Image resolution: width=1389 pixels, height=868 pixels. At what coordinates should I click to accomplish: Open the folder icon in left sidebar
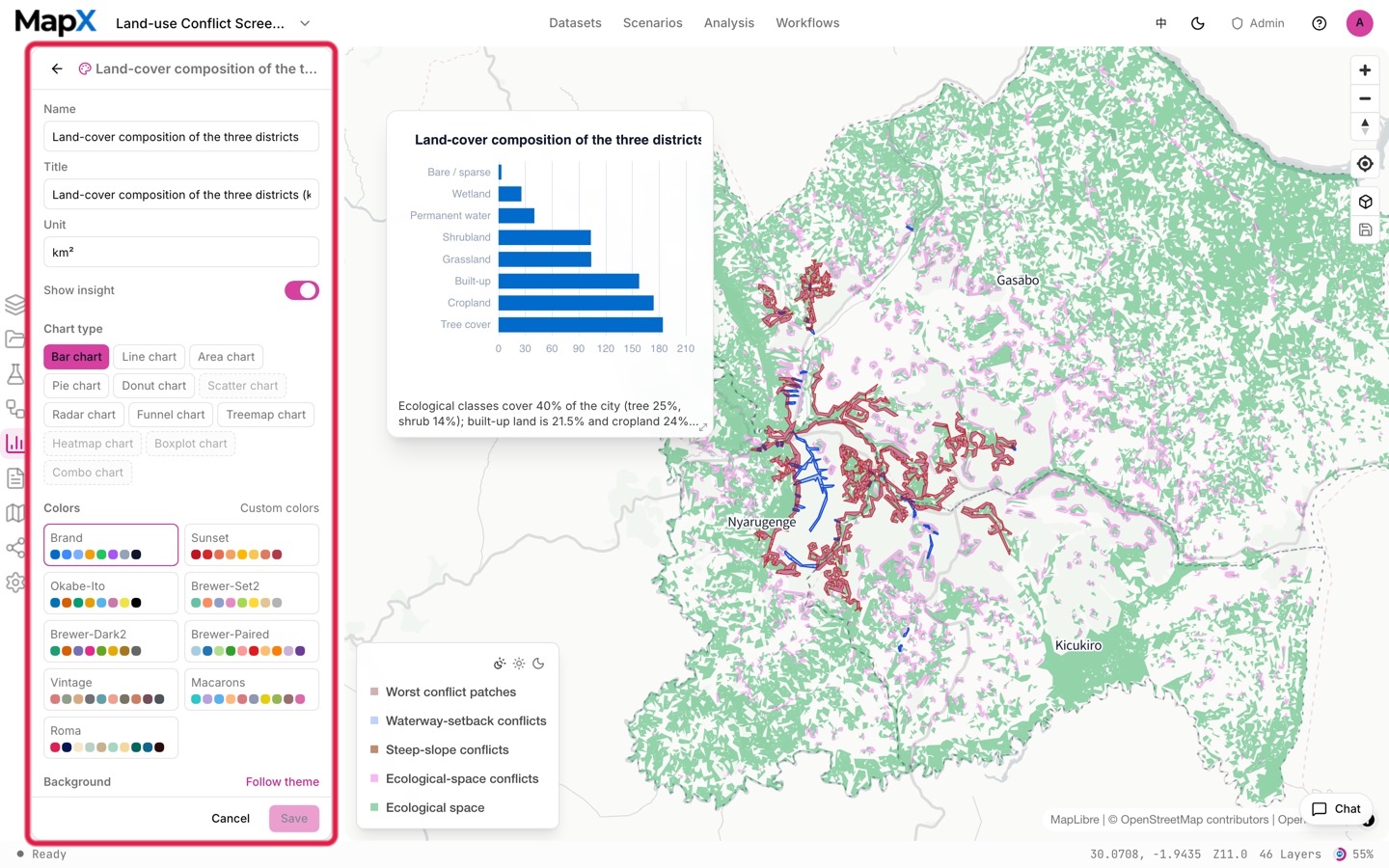point(14,339)
